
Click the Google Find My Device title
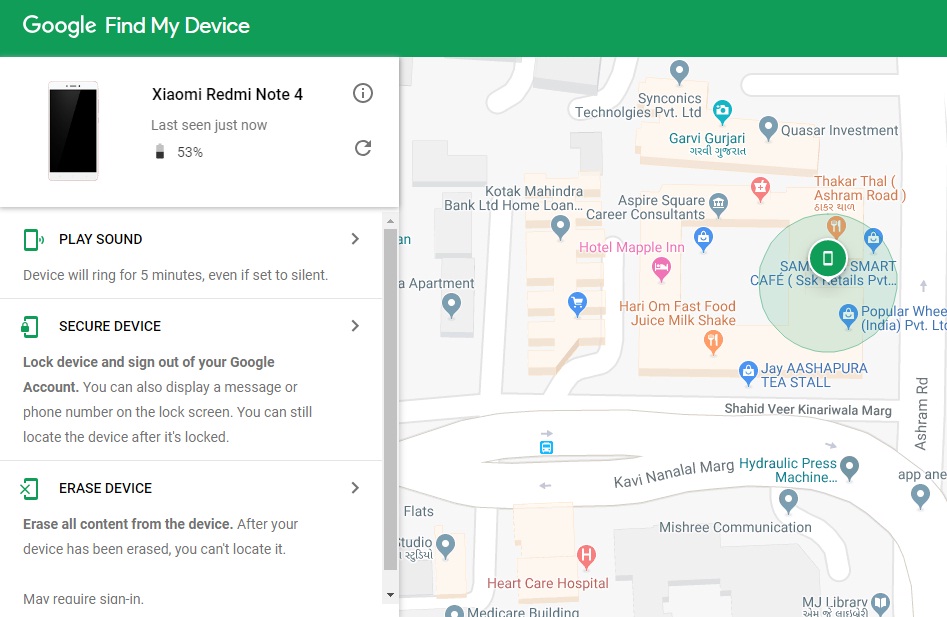point(136,26)
